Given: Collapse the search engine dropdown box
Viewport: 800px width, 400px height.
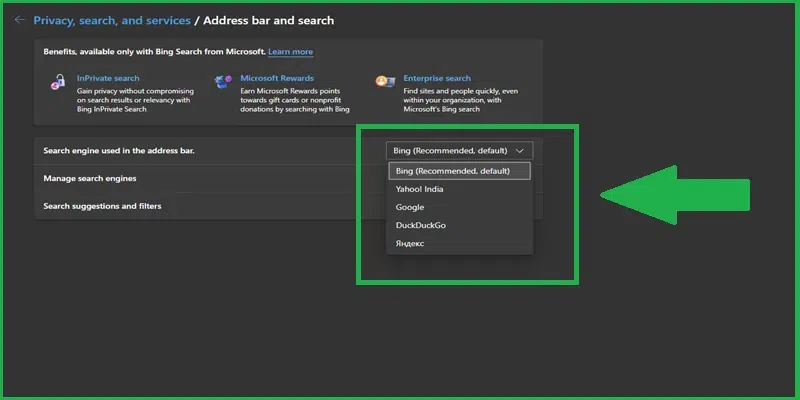Looking at the screenshot, I should click(459, 151).
